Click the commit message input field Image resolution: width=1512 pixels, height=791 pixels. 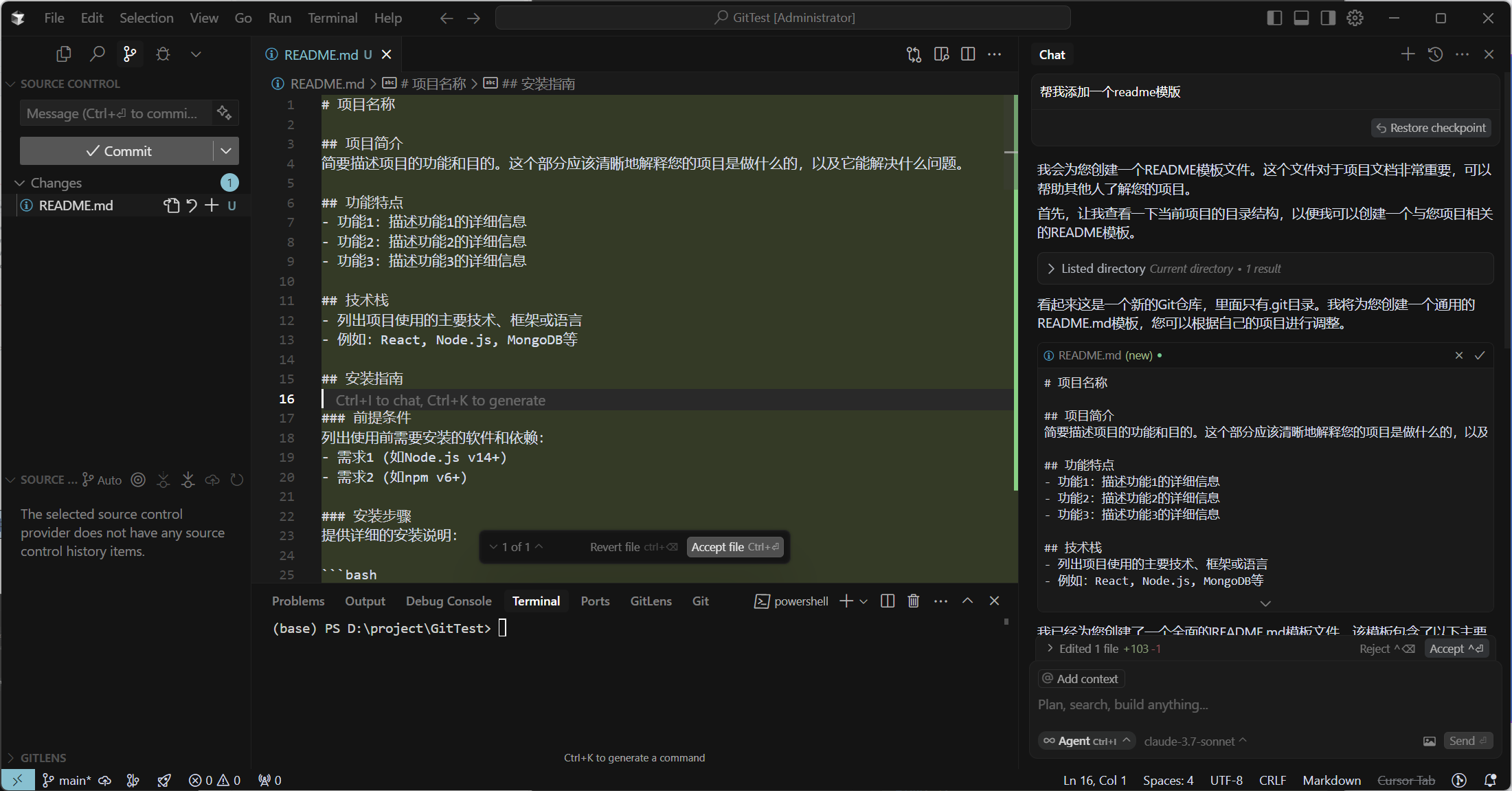coord(117,113)
